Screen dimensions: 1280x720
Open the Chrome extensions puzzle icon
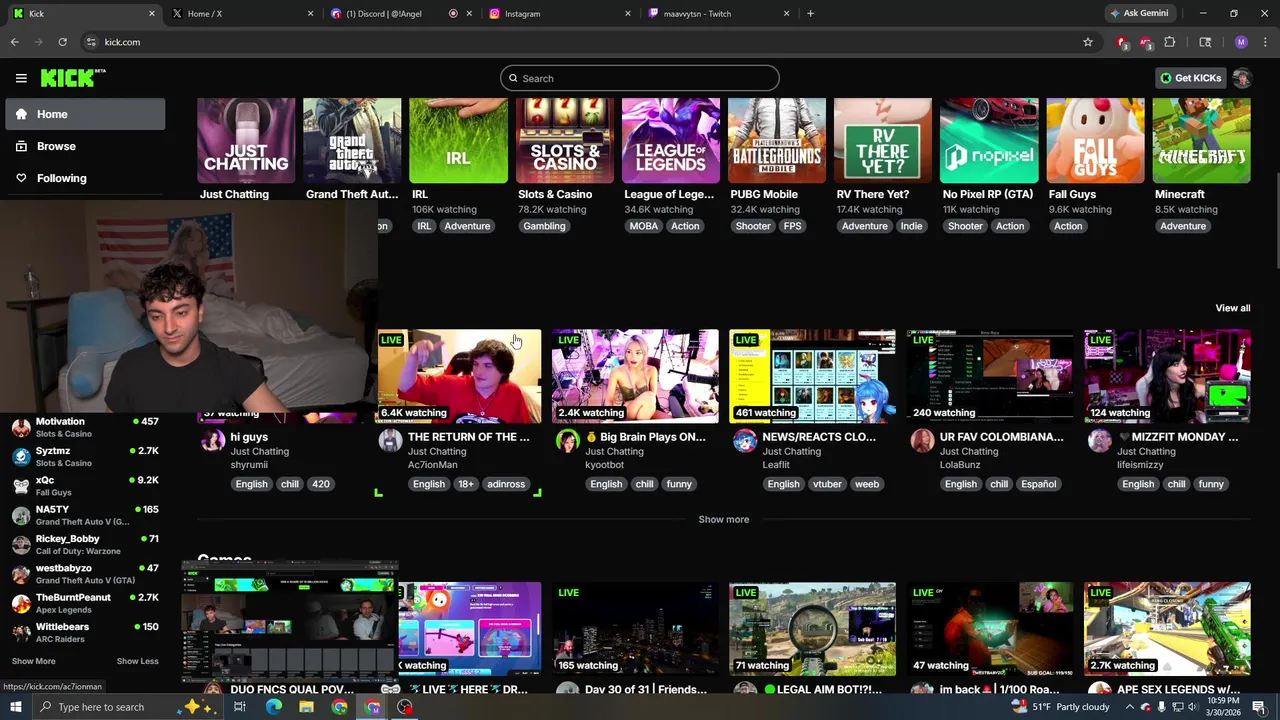1170,42
